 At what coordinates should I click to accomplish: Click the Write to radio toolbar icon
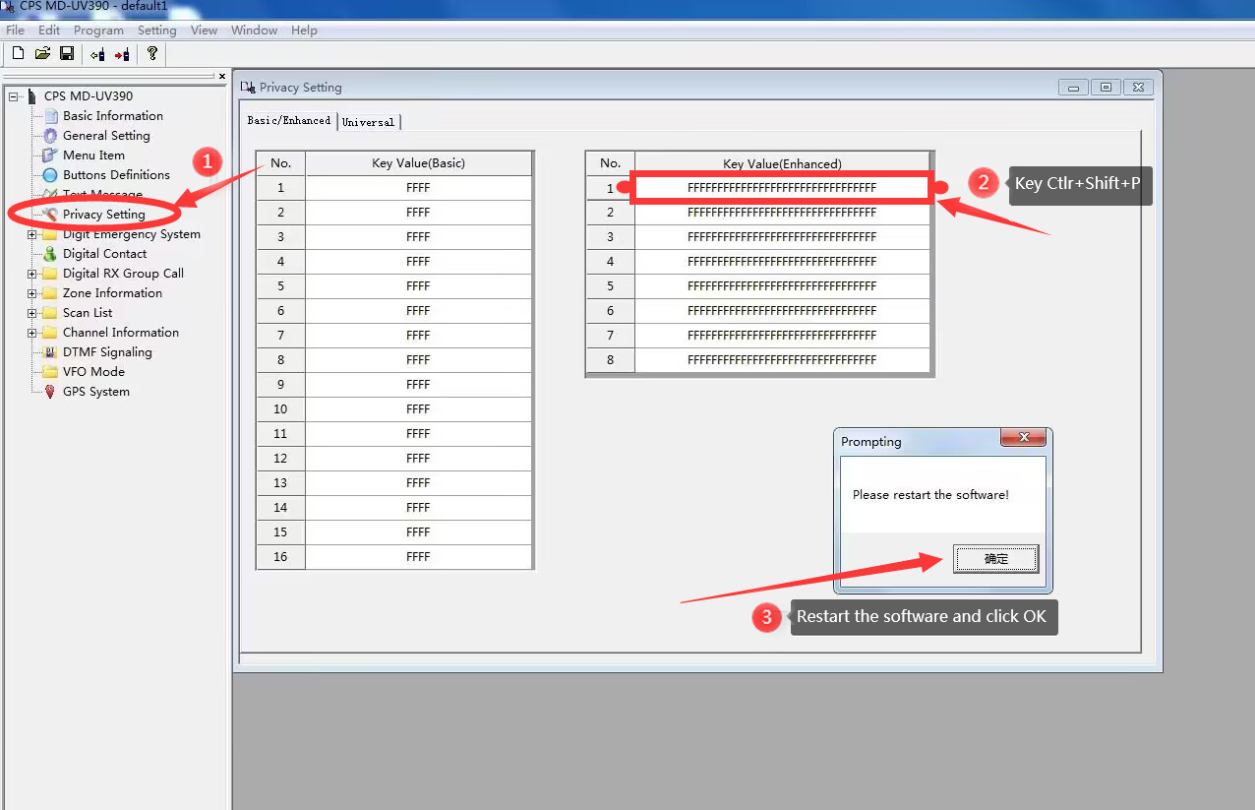point(121,54)
